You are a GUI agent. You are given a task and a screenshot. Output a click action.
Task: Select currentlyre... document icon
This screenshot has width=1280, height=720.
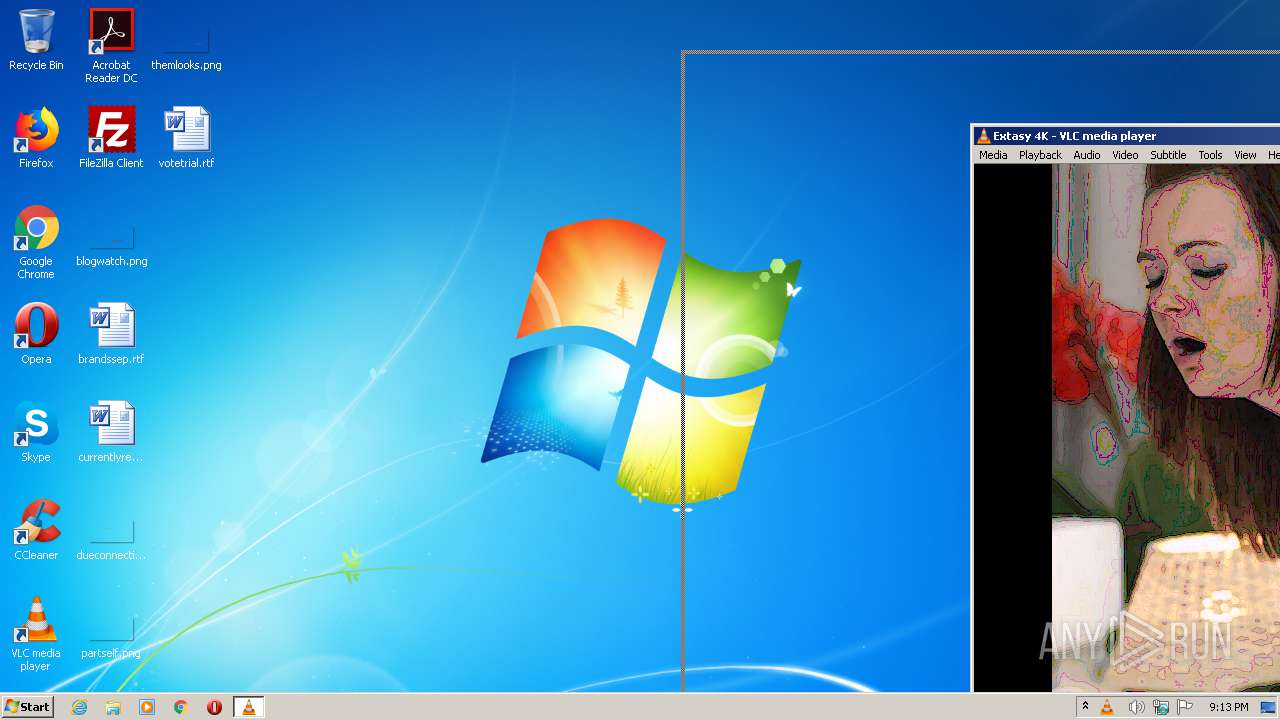111,432
